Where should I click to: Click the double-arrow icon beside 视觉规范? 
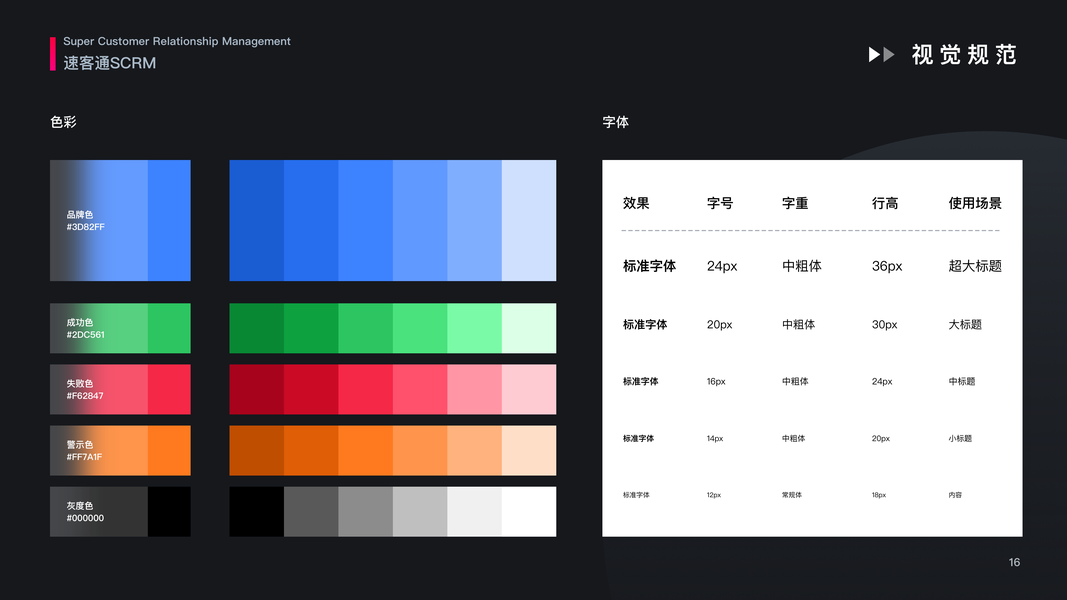[x=881, y=54]
